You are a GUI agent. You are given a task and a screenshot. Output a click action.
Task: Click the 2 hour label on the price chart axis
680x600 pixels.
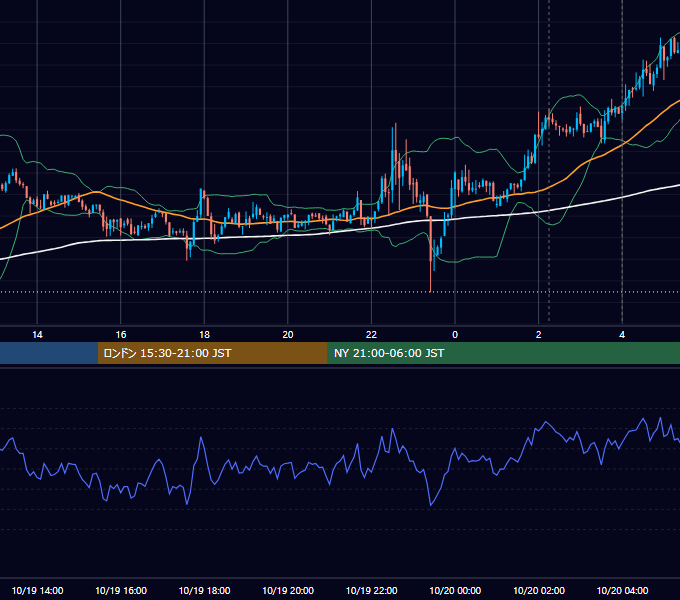pyautogui.click(x=539, y=335)
